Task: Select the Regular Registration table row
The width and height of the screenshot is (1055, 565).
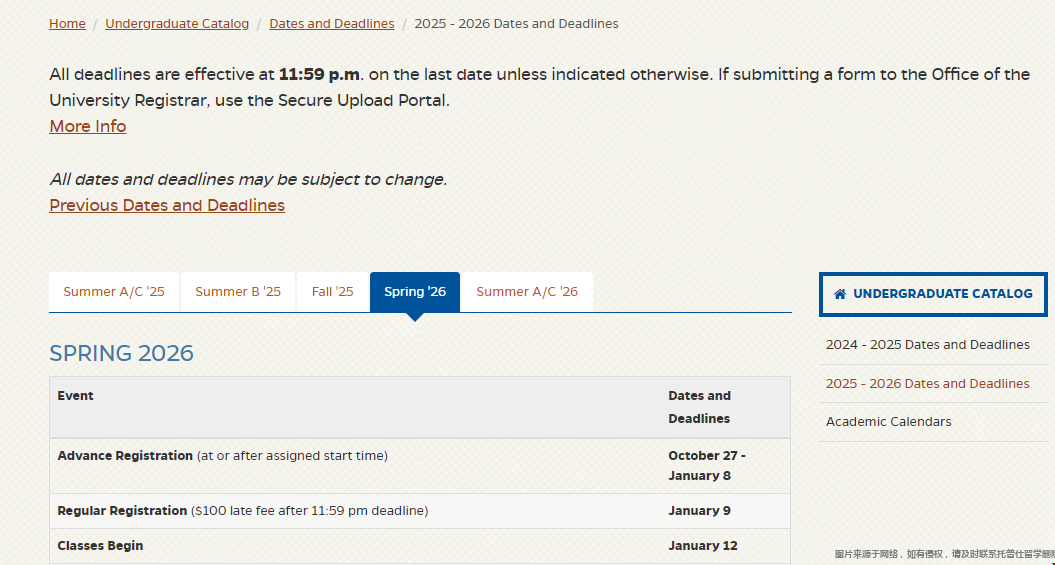Action: 420,511
